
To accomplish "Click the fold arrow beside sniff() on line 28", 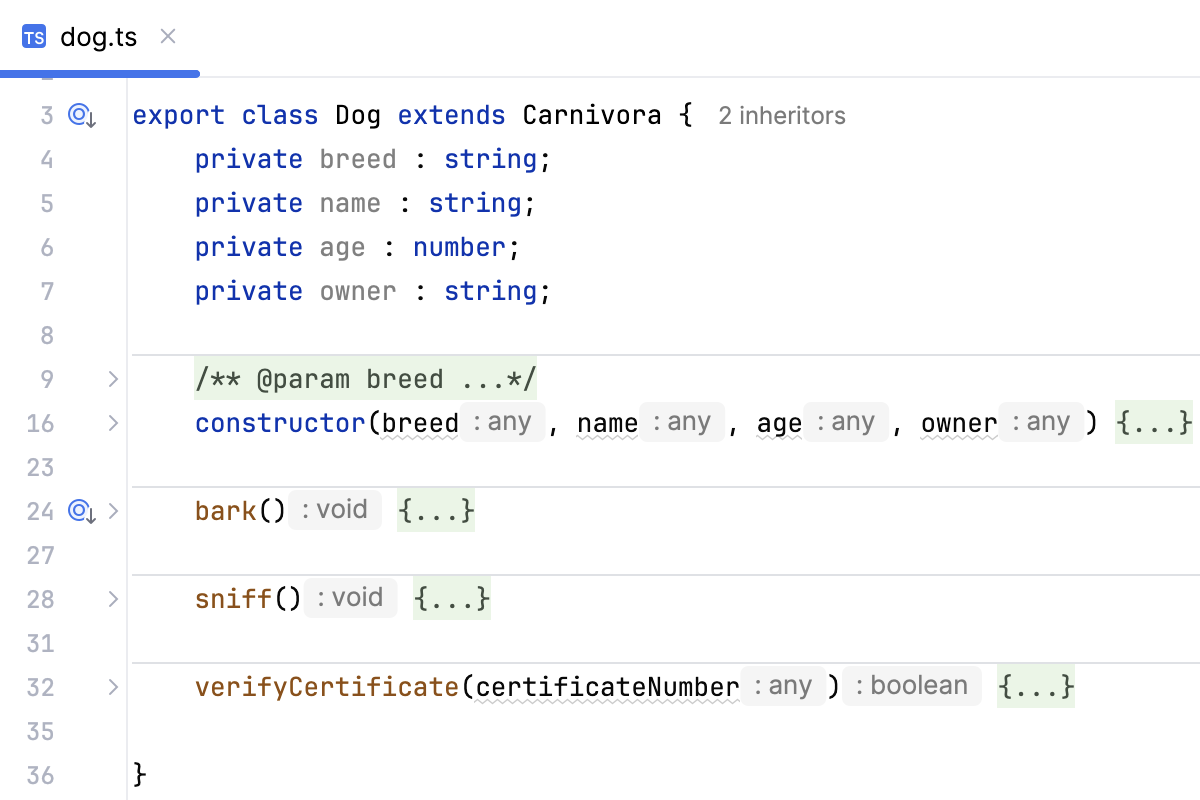I will coord(112,599).
